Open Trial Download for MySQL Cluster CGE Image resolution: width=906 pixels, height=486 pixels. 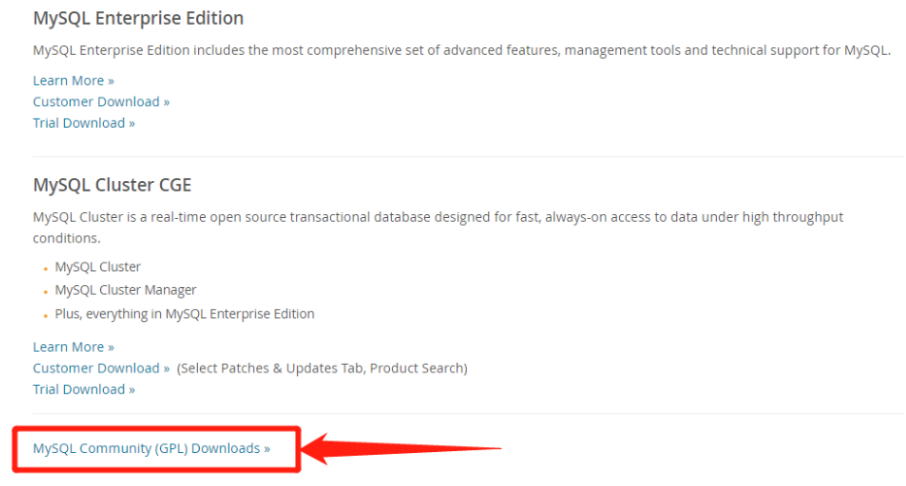coord(83,389)
